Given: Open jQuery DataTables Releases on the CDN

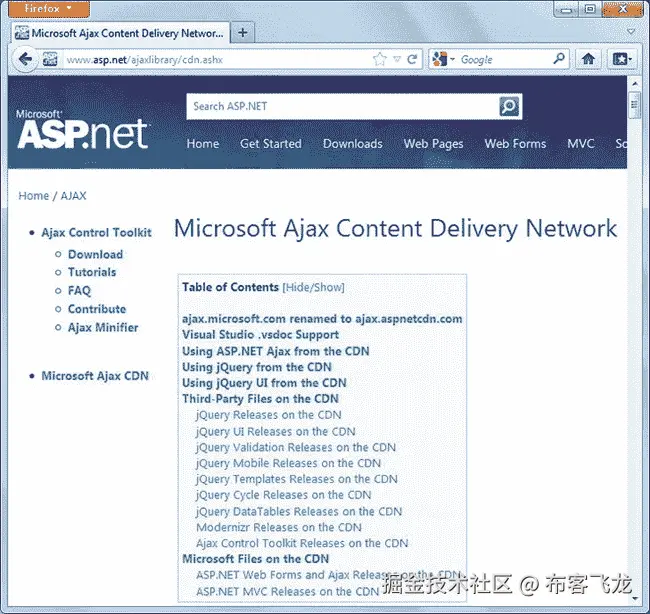Looking at the screenshot, I should click(x=299, y=512).
